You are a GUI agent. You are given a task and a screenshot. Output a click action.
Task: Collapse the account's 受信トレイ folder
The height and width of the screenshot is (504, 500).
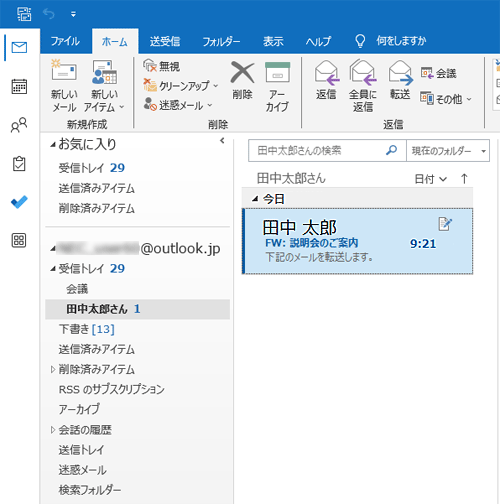[x=53, y=269]
